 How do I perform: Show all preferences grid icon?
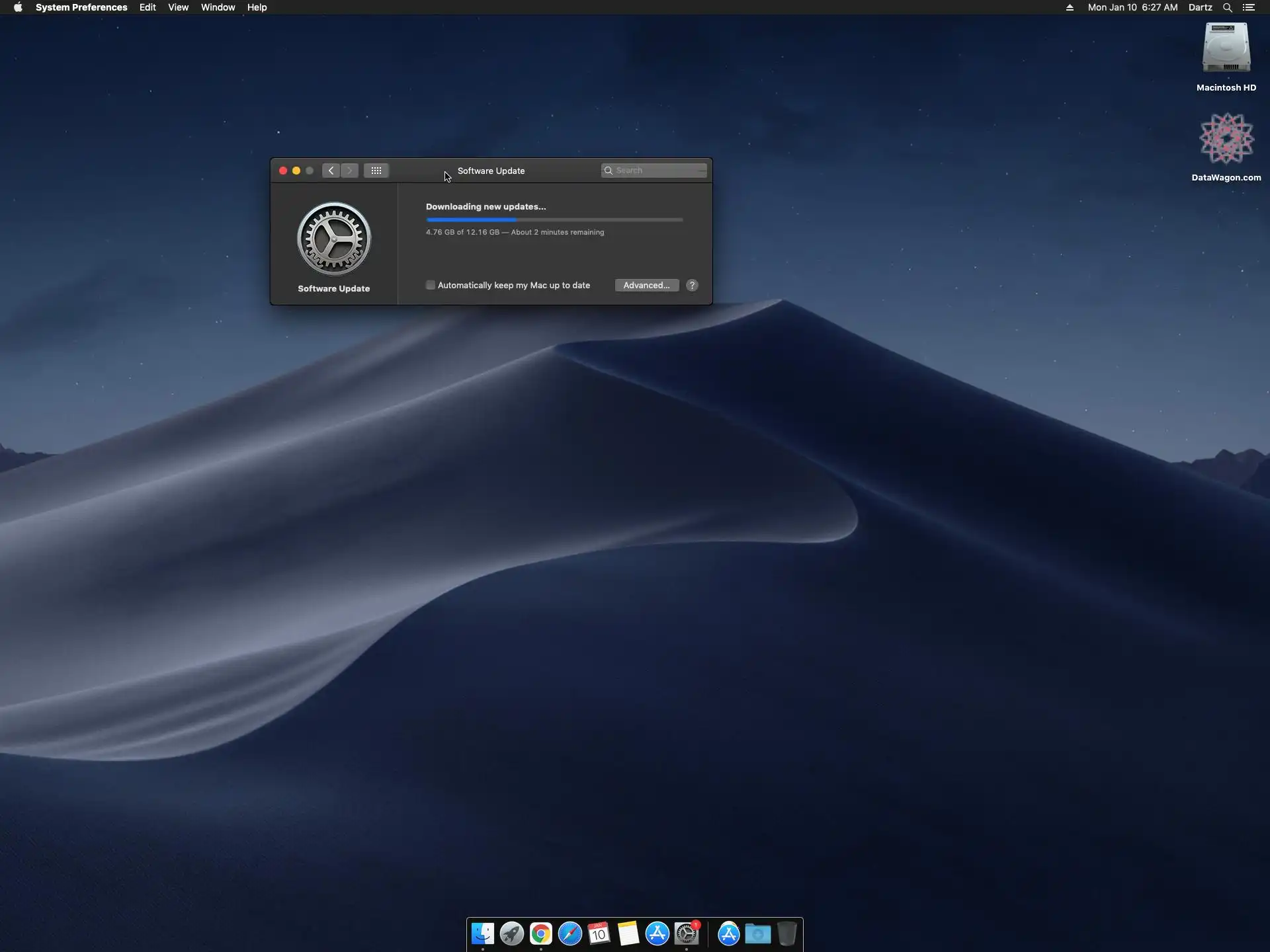tap(376, 171)
